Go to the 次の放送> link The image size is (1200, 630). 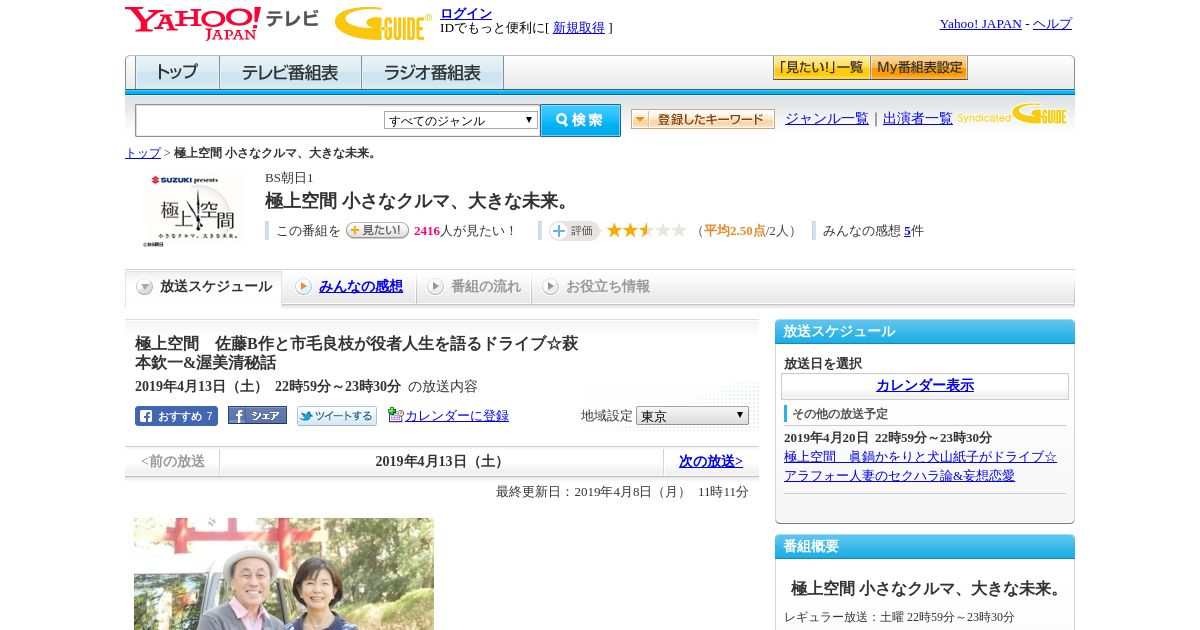[711, 462]
